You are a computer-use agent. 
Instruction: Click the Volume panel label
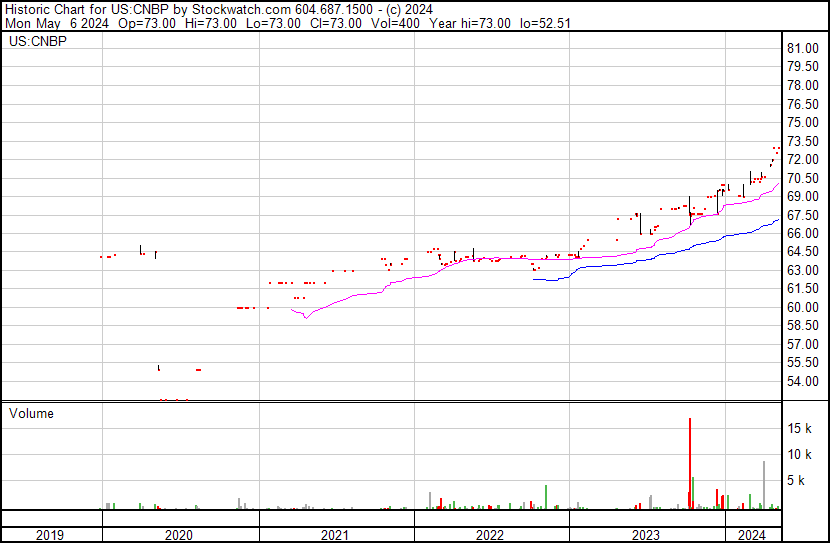point(31,413)
